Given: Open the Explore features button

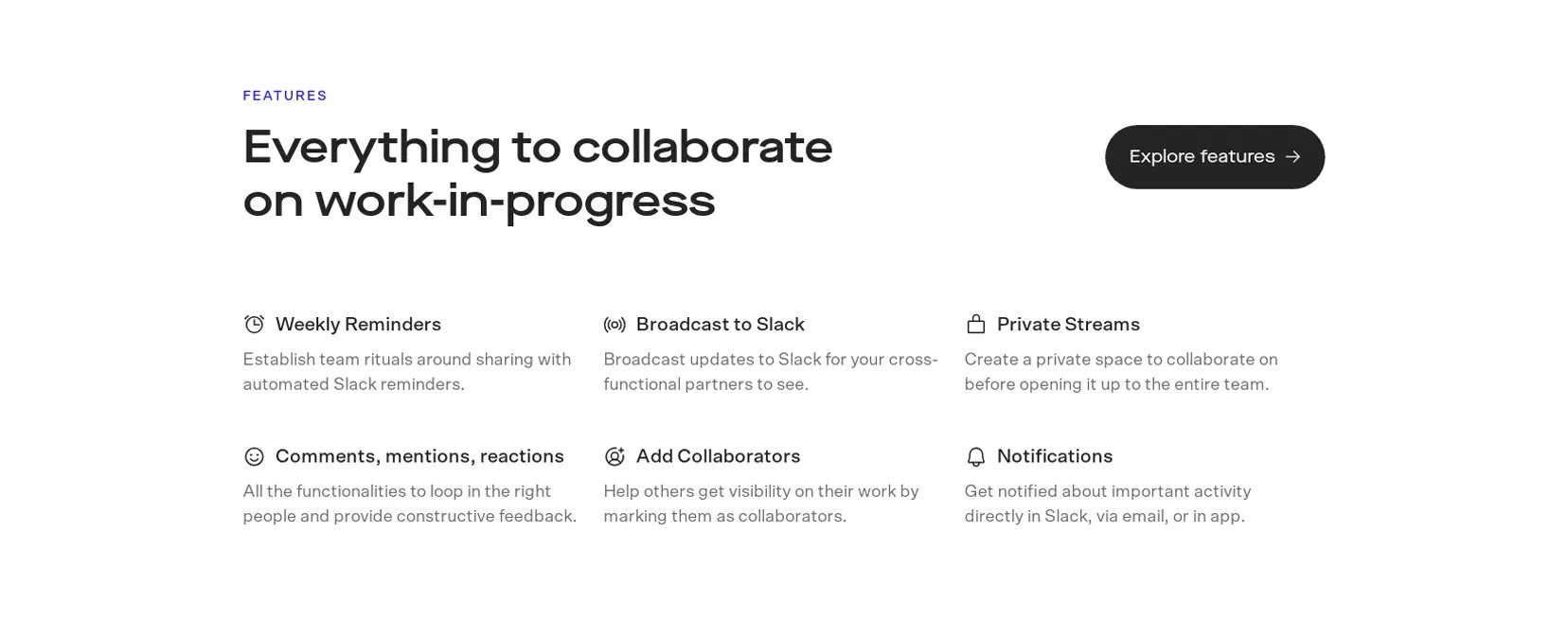Looking at the screenshot, I should (1214, 157).
